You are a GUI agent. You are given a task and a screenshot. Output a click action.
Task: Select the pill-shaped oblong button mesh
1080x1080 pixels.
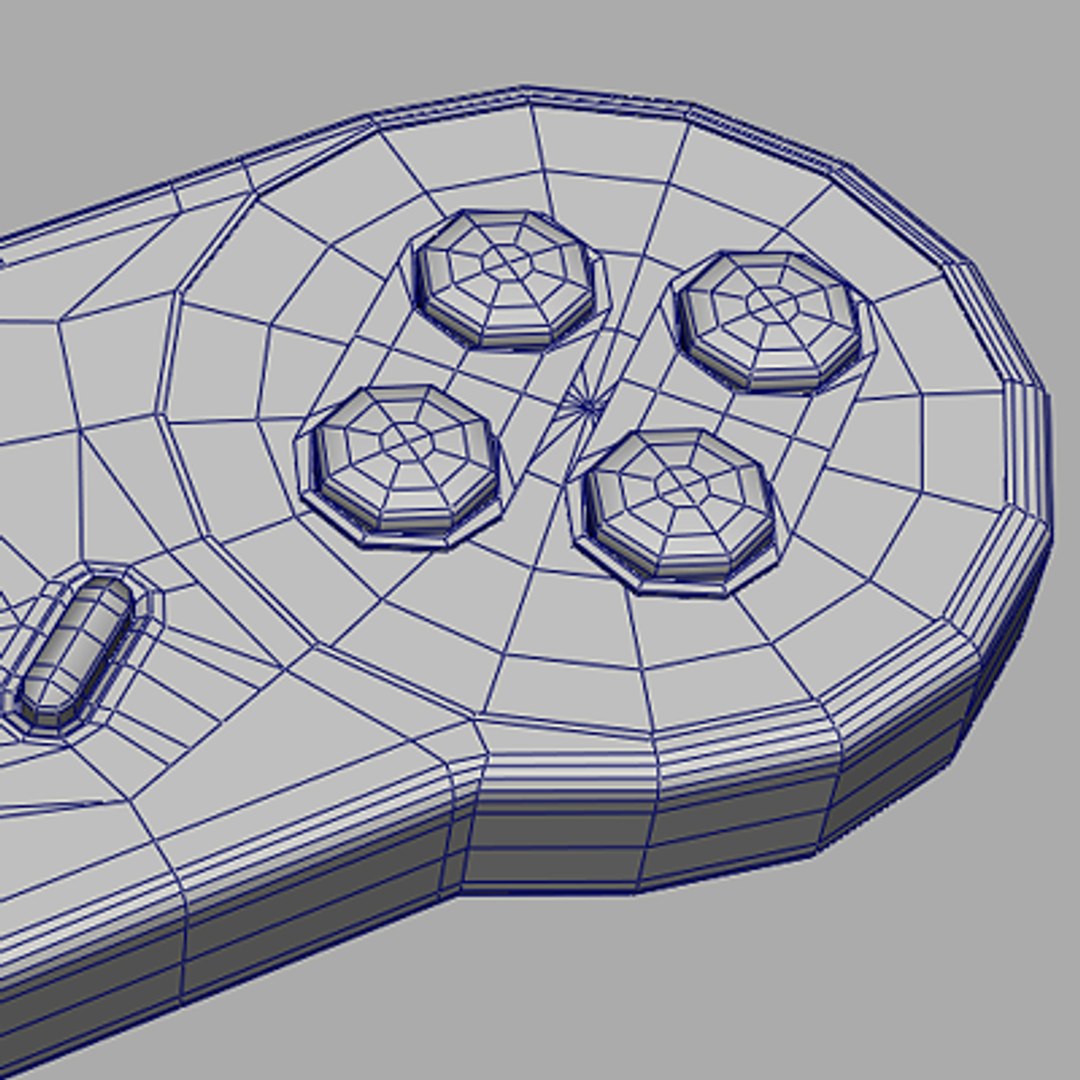pos(74,650)
